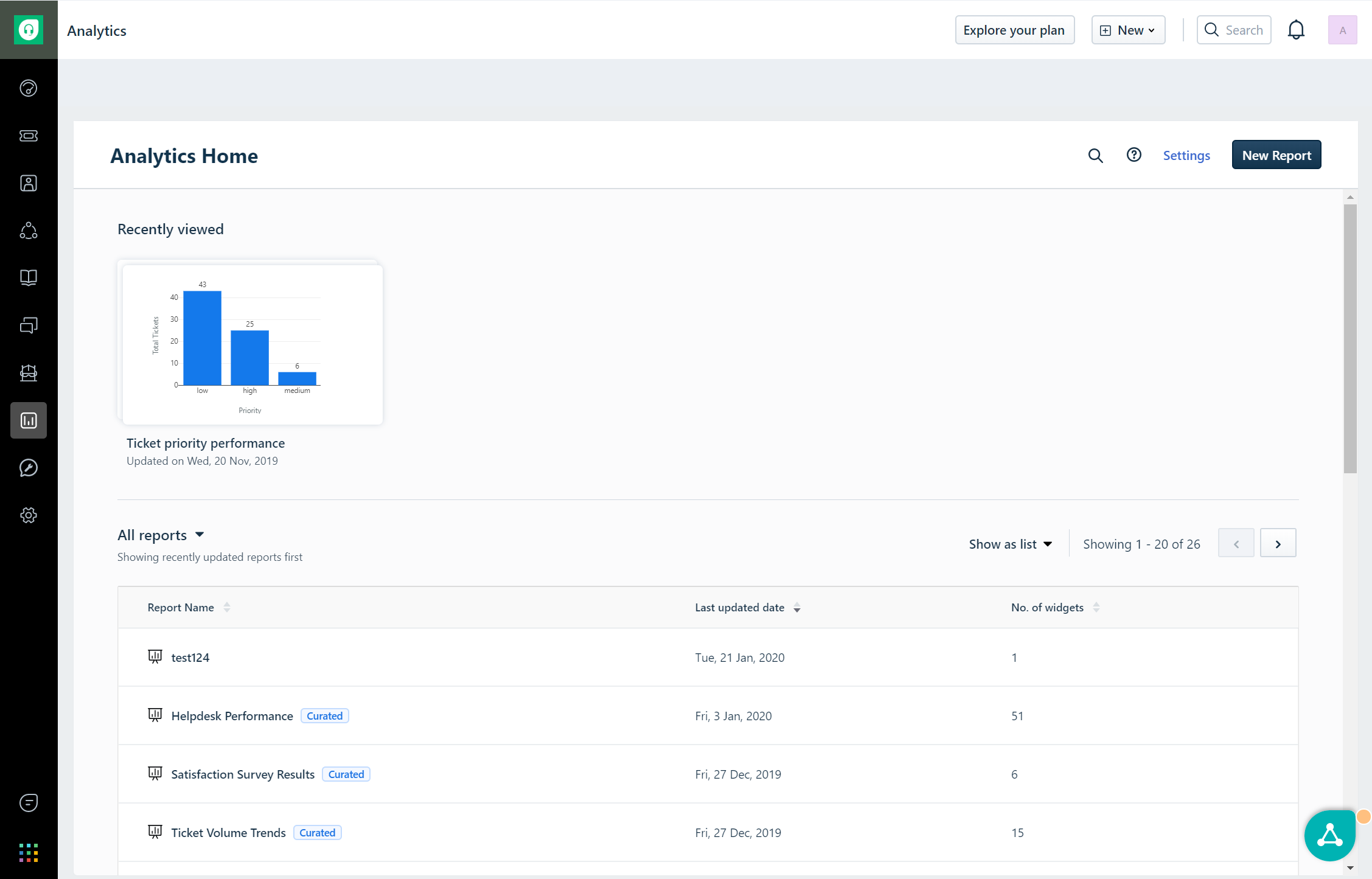Click the notification bell icon
The height and width of the screenshot is (879, 1372).
pos(1296,29)
